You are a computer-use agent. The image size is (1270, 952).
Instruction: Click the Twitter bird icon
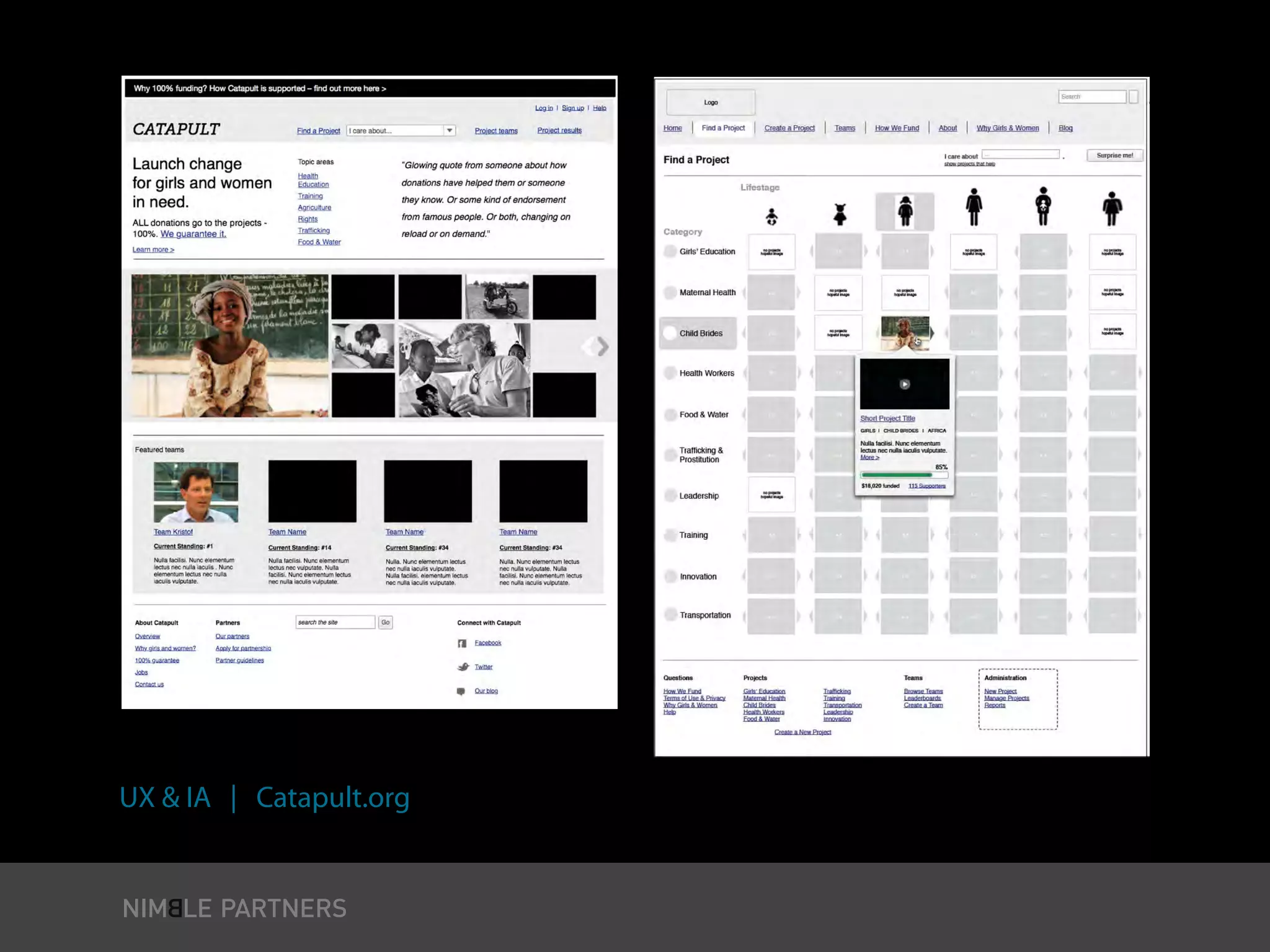click(463, 667)
